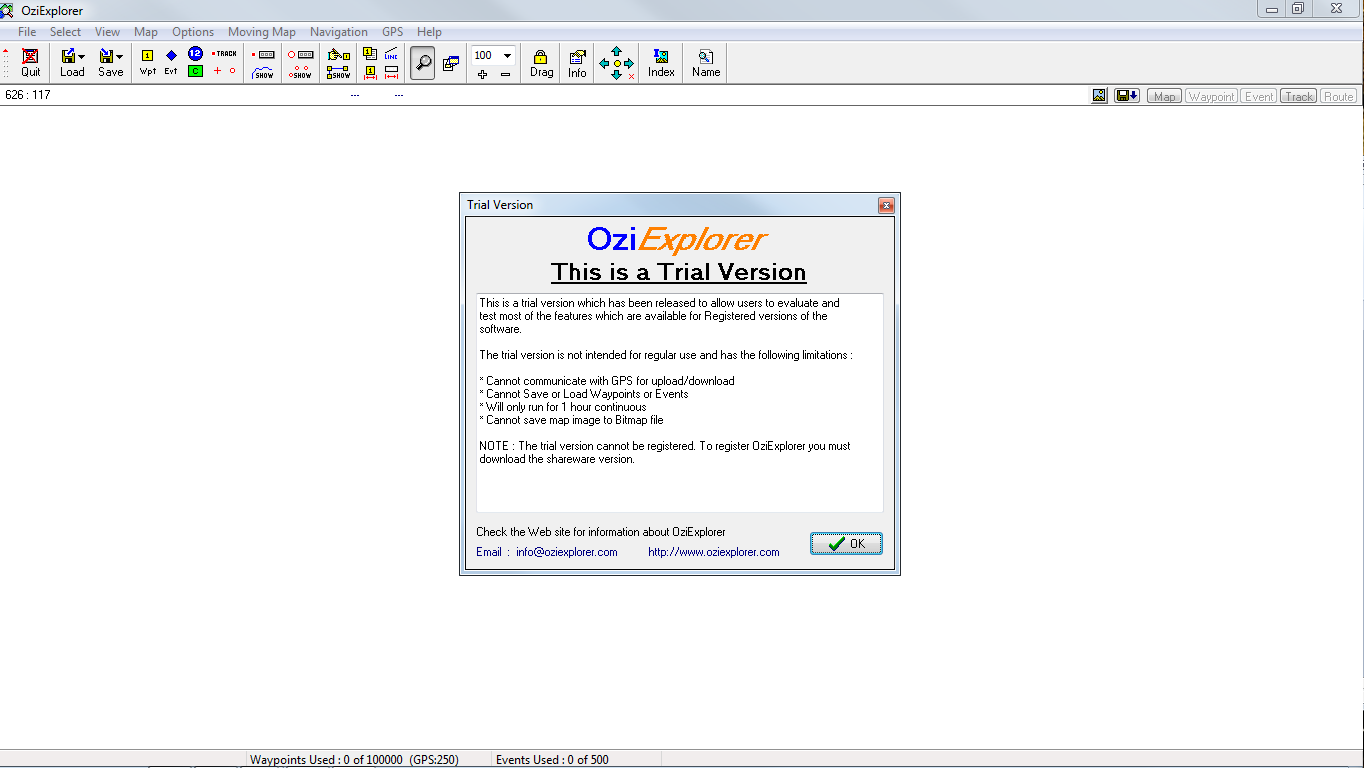Click the zoom out minus icon
This screenshot has width=1364, height=768.
point(505,74)
